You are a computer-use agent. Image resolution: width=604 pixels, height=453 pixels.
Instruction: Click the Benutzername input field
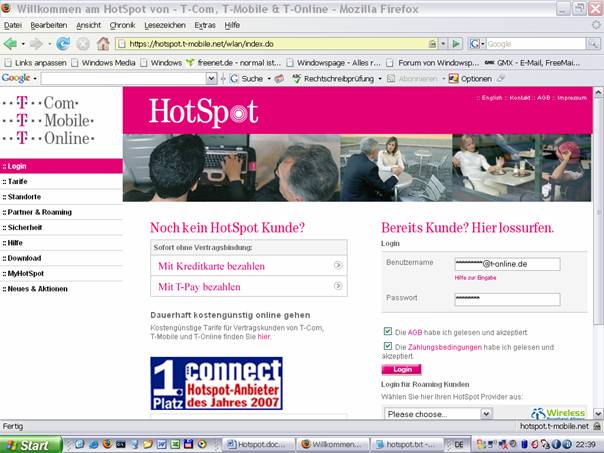tap(507, 264)
